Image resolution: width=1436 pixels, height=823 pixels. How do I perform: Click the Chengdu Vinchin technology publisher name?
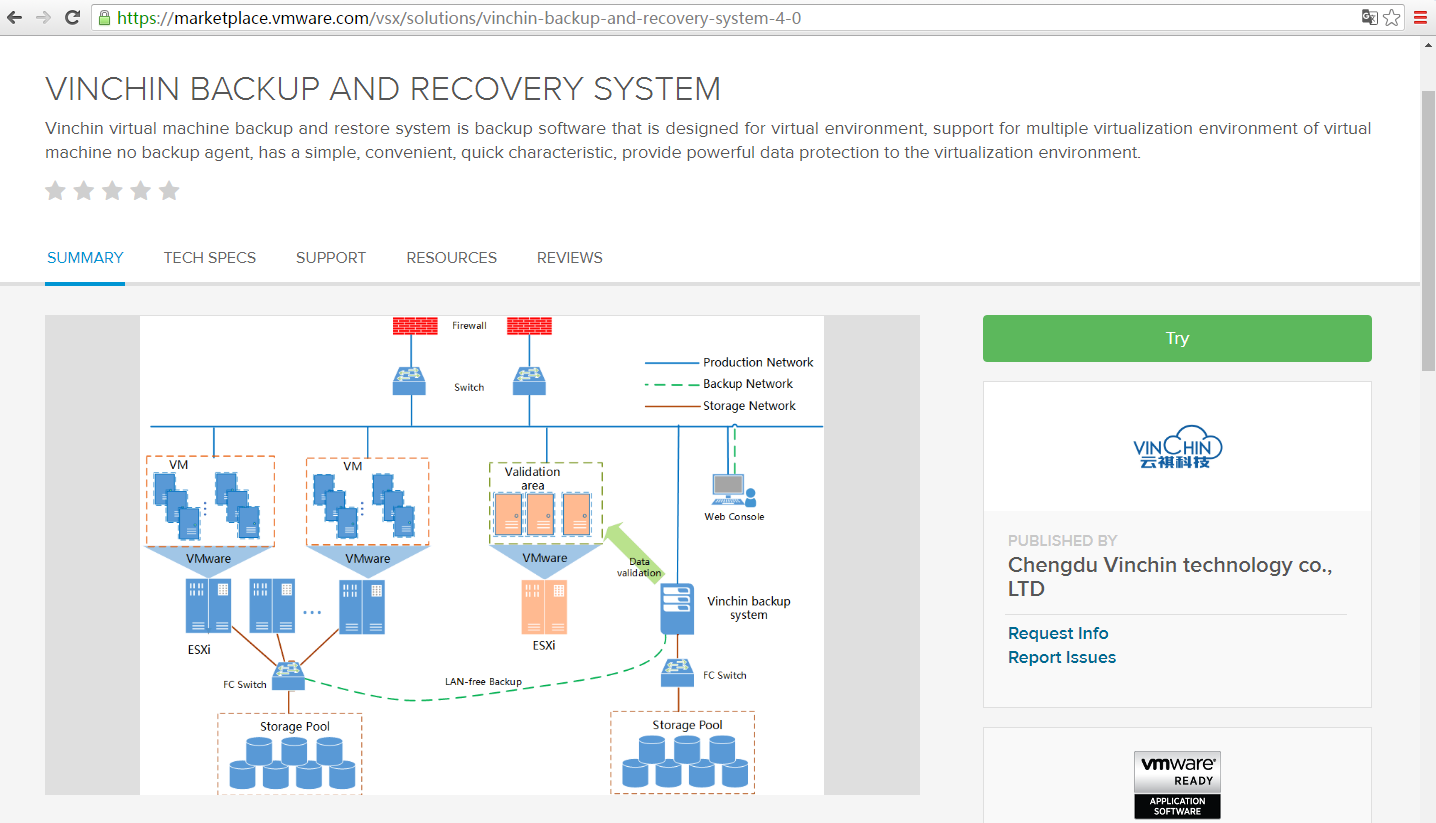coord(1170,577)
